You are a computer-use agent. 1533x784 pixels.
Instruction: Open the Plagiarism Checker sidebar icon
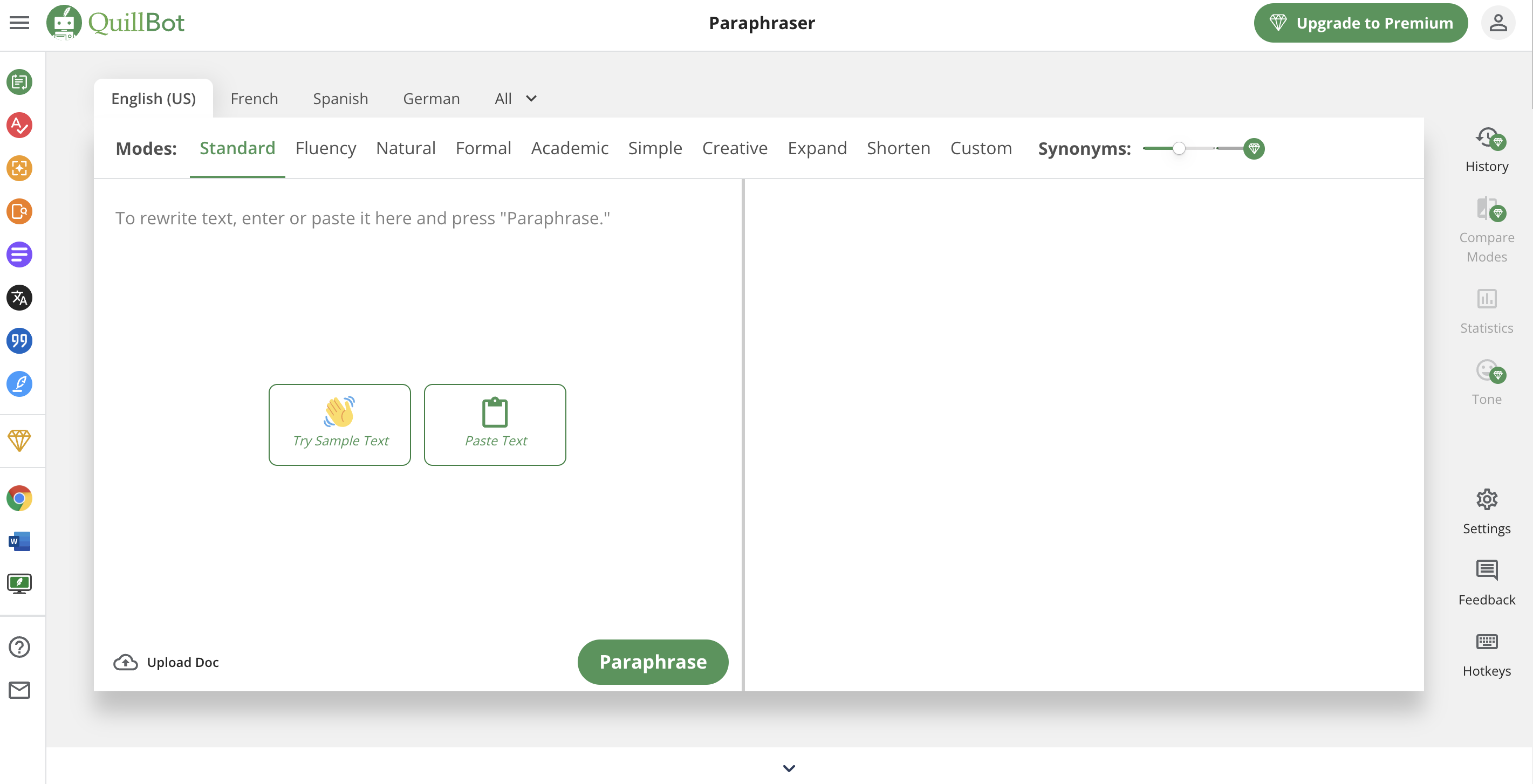(x=19, y=212)
